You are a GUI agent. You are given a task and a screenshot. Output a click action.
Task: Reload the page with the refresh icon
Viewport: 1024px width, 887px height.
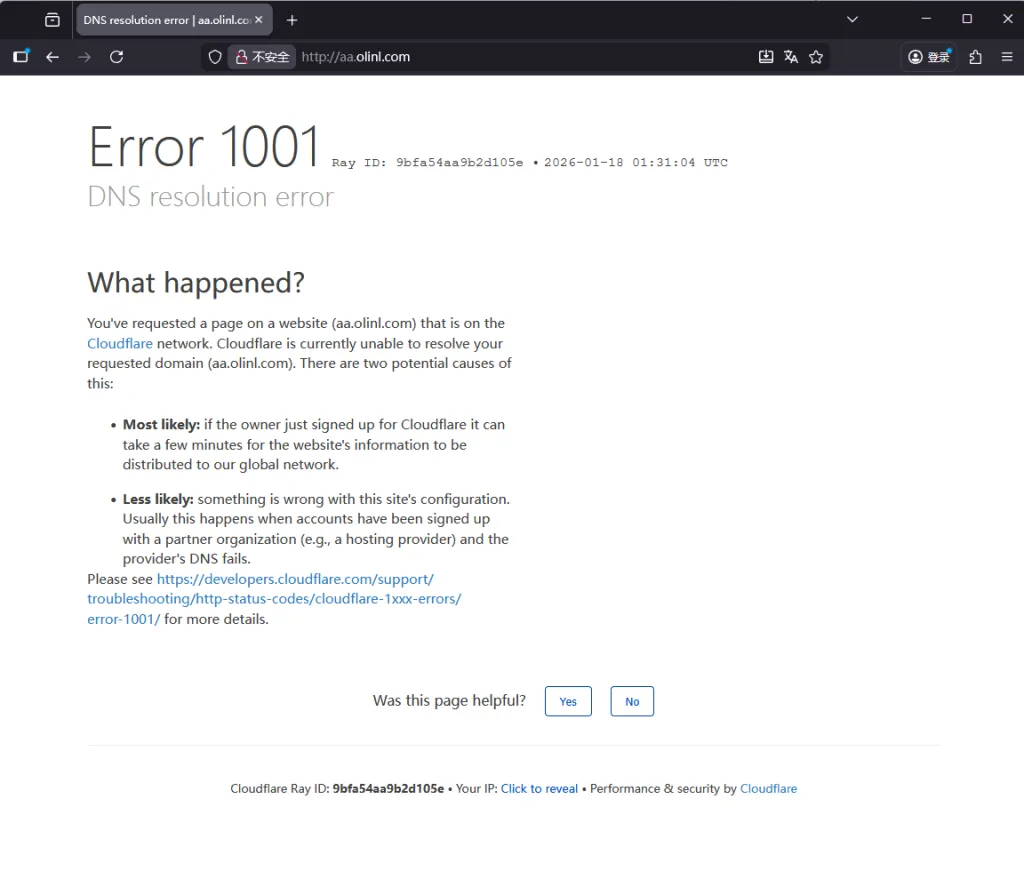point(116,57)
